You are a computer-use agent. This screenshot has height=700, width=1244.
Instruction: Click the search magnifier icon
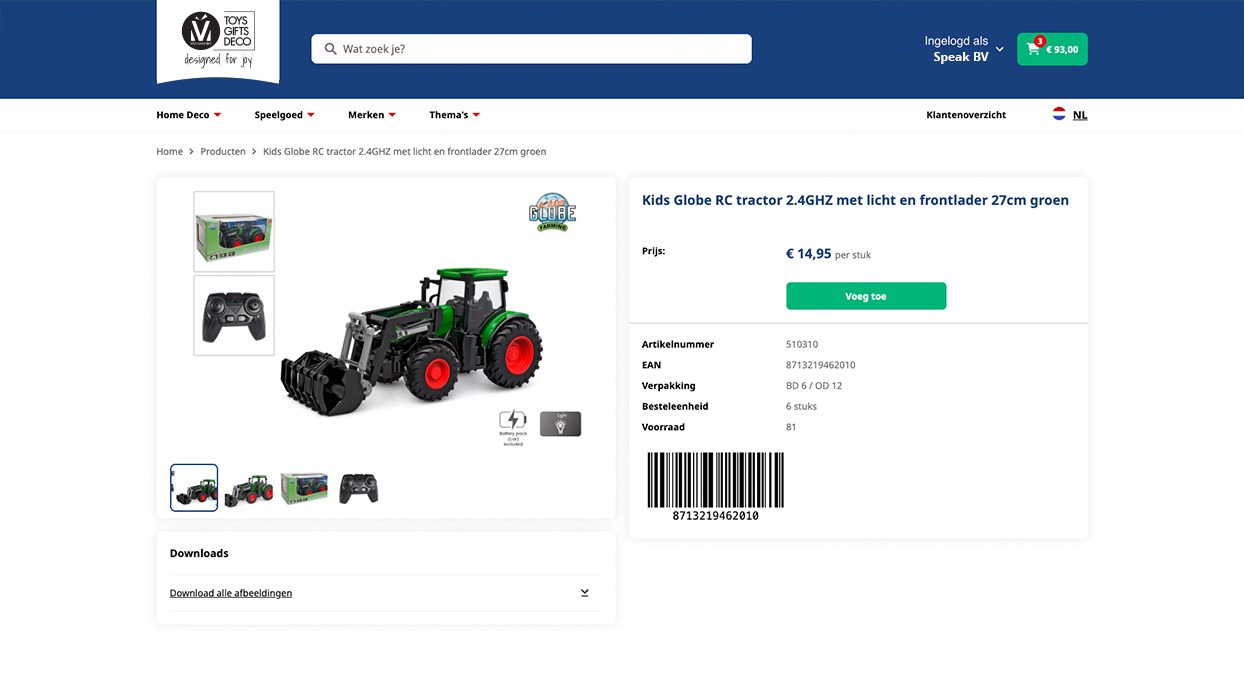(x=330, y=49)
